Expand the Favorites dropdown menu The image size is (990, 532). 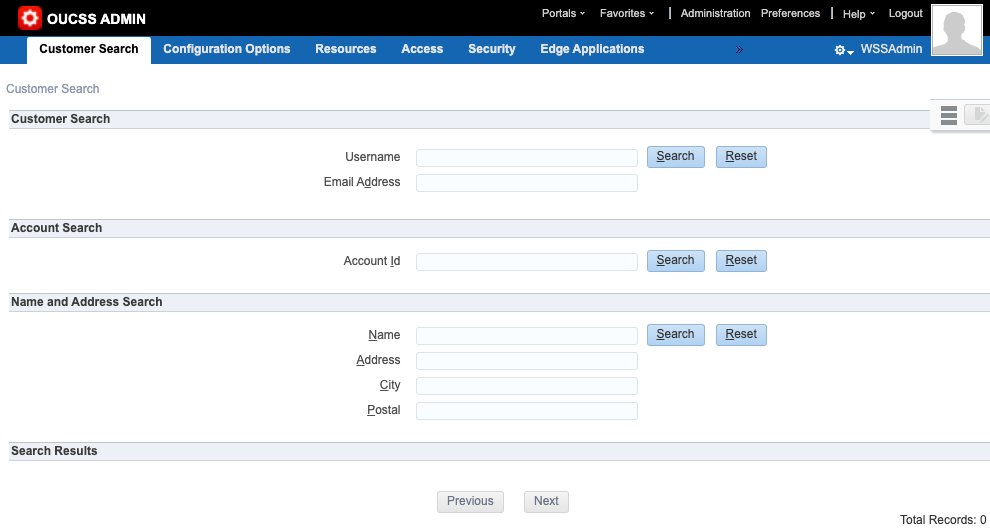[626, 14]
